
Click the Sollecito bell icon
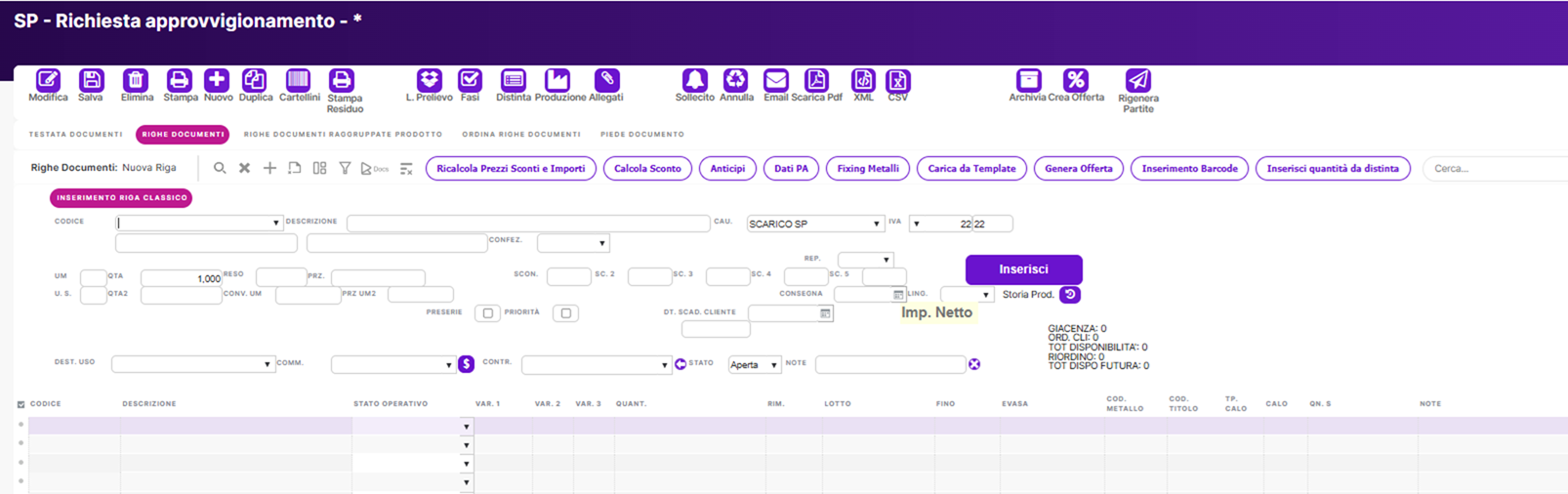(694, 81)
